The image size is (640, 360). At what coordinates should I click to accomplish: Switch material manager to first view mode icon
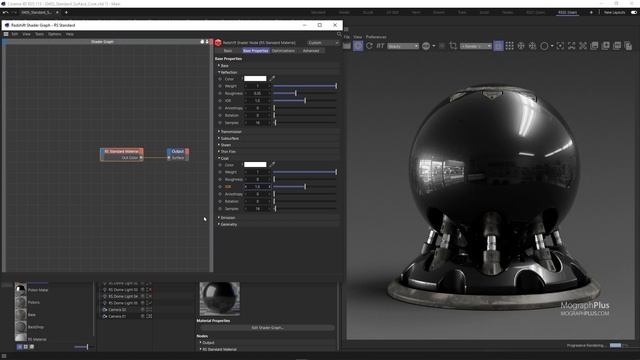pyautogui.click(x=19, y=347)
